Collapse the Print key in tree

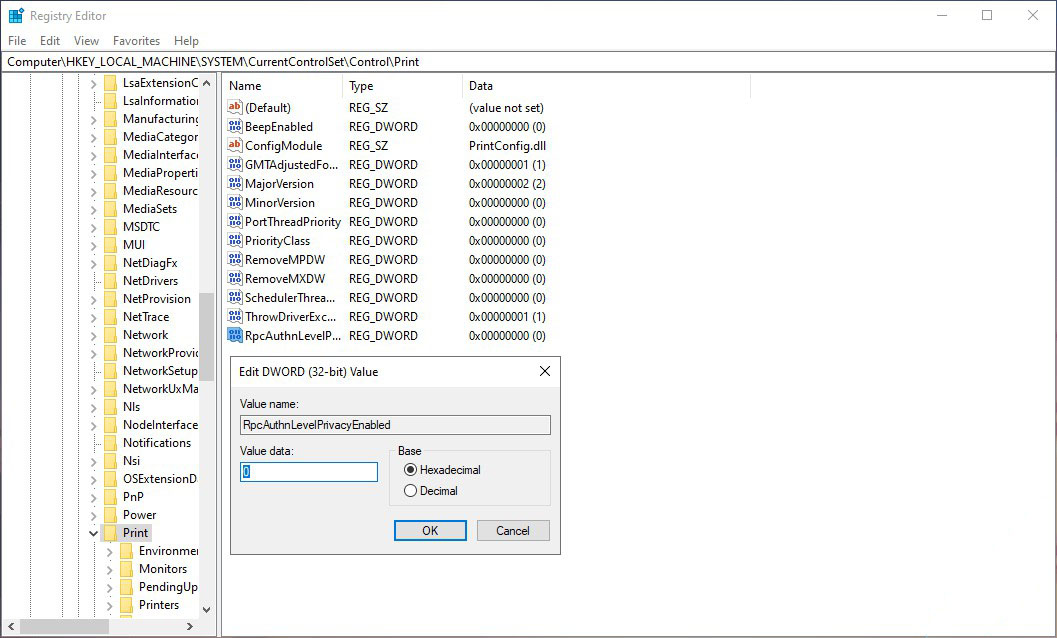point(93,533)
